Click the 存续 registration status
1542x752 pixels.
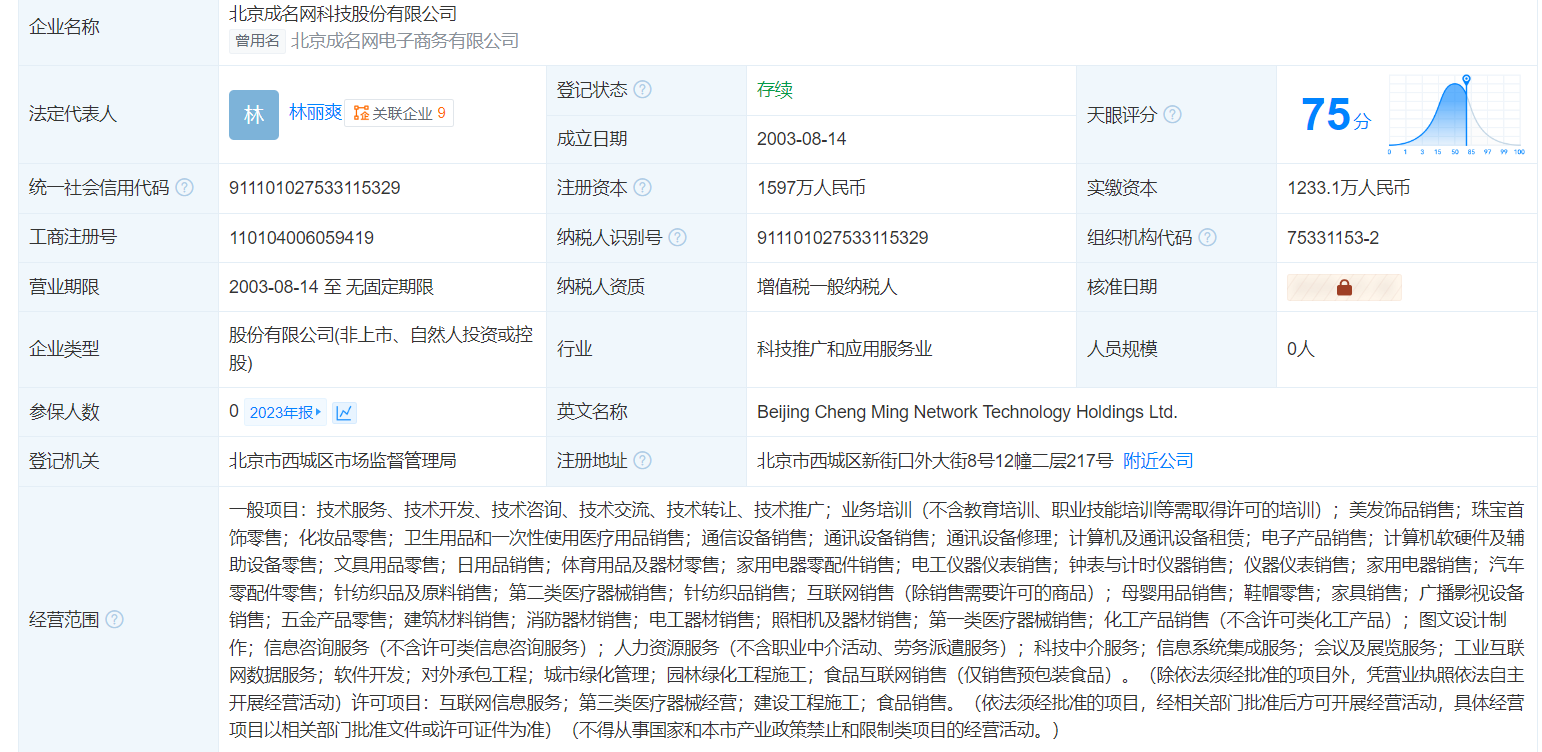click(x=775, y=90)
